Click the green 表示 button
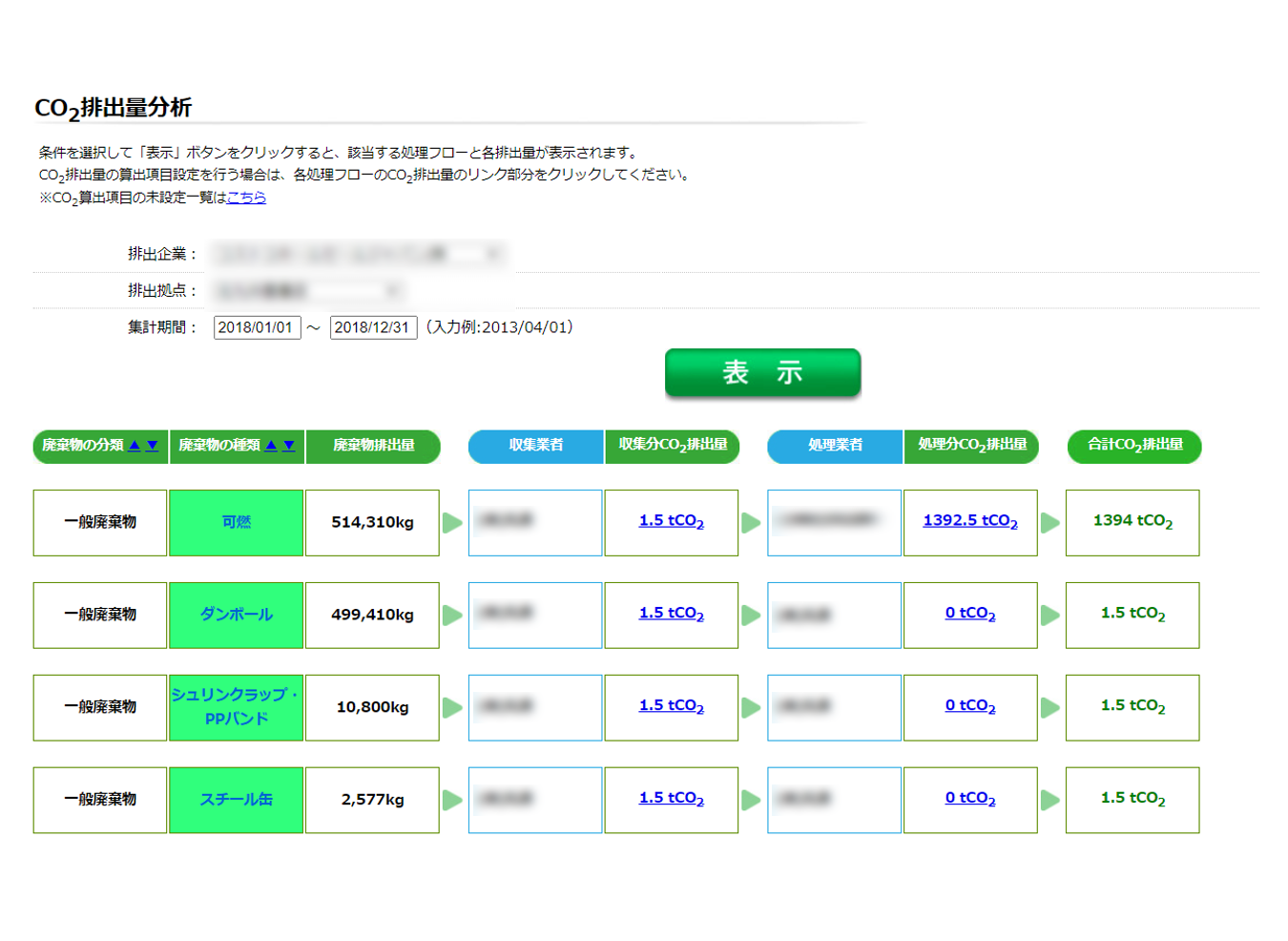Image resolution: width=1288 pixels, height=941 pixels. [x=762, y=372]
